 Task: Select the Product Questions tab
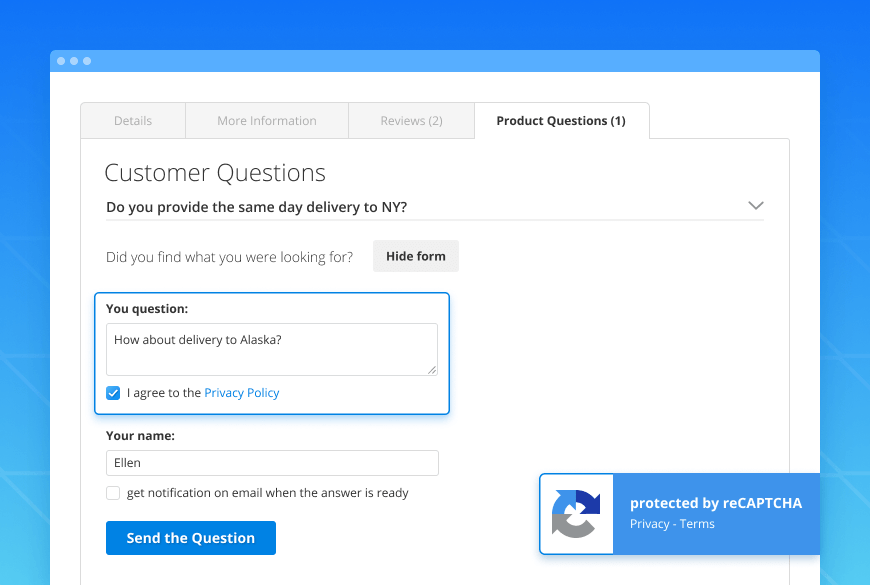[561, 120]
